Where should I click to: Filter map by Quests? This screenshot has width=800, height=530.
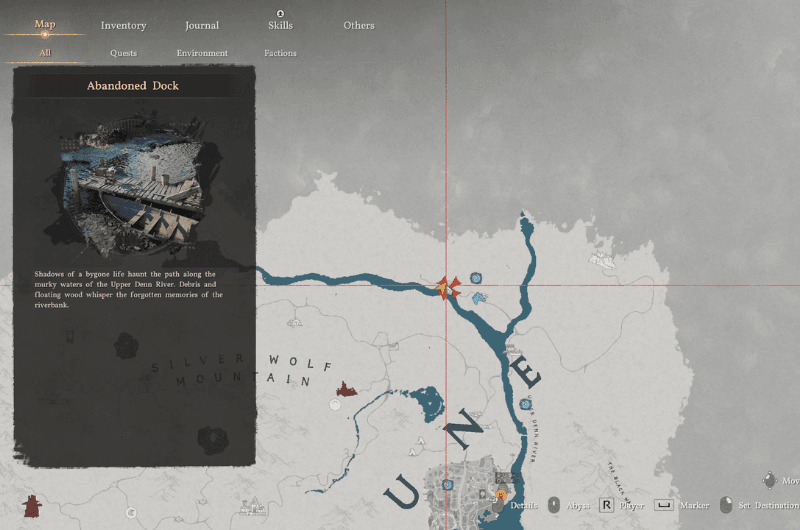(123, 53)
